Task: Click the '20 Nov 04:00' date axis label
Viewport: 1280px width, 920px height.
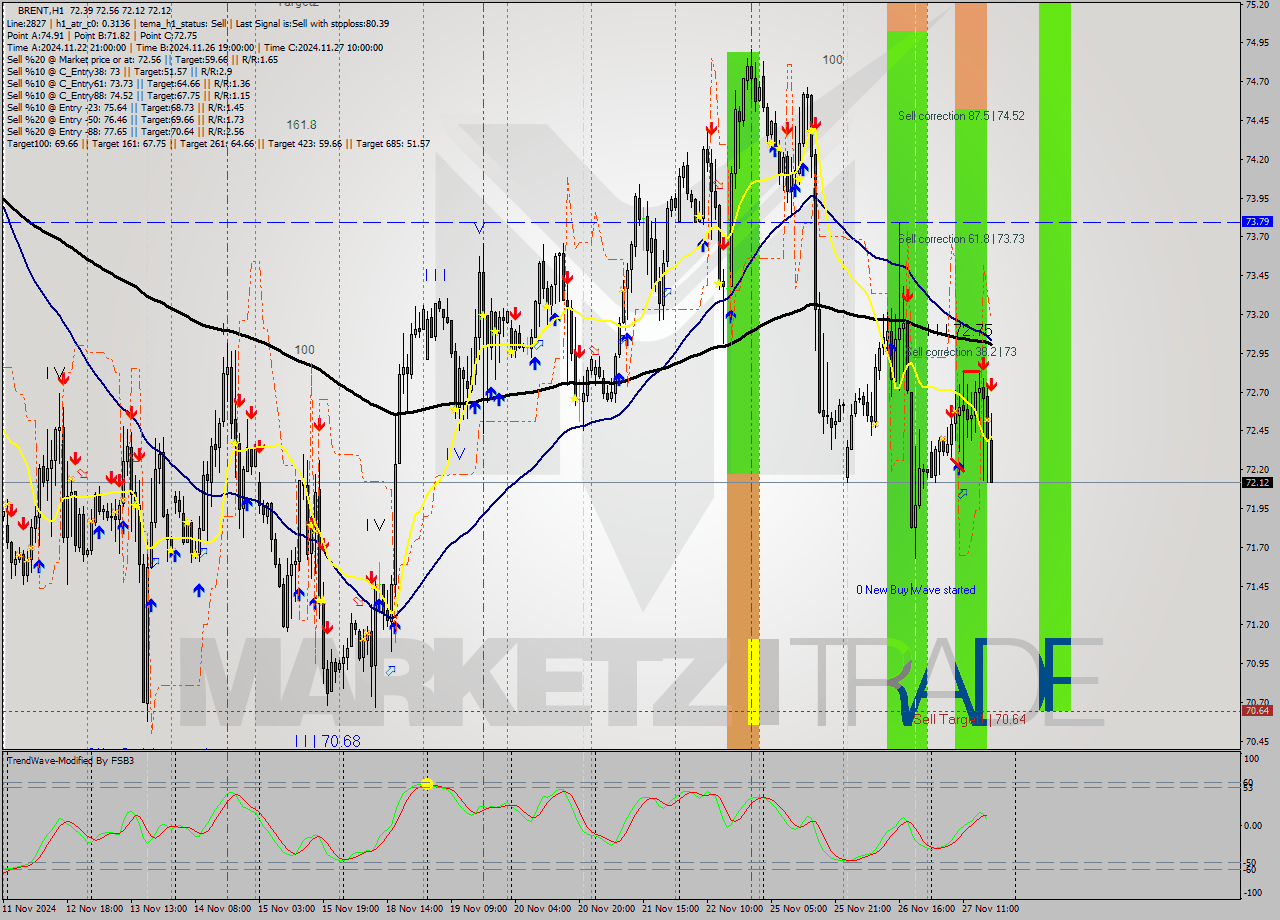Action: click(x=542, y=909)
